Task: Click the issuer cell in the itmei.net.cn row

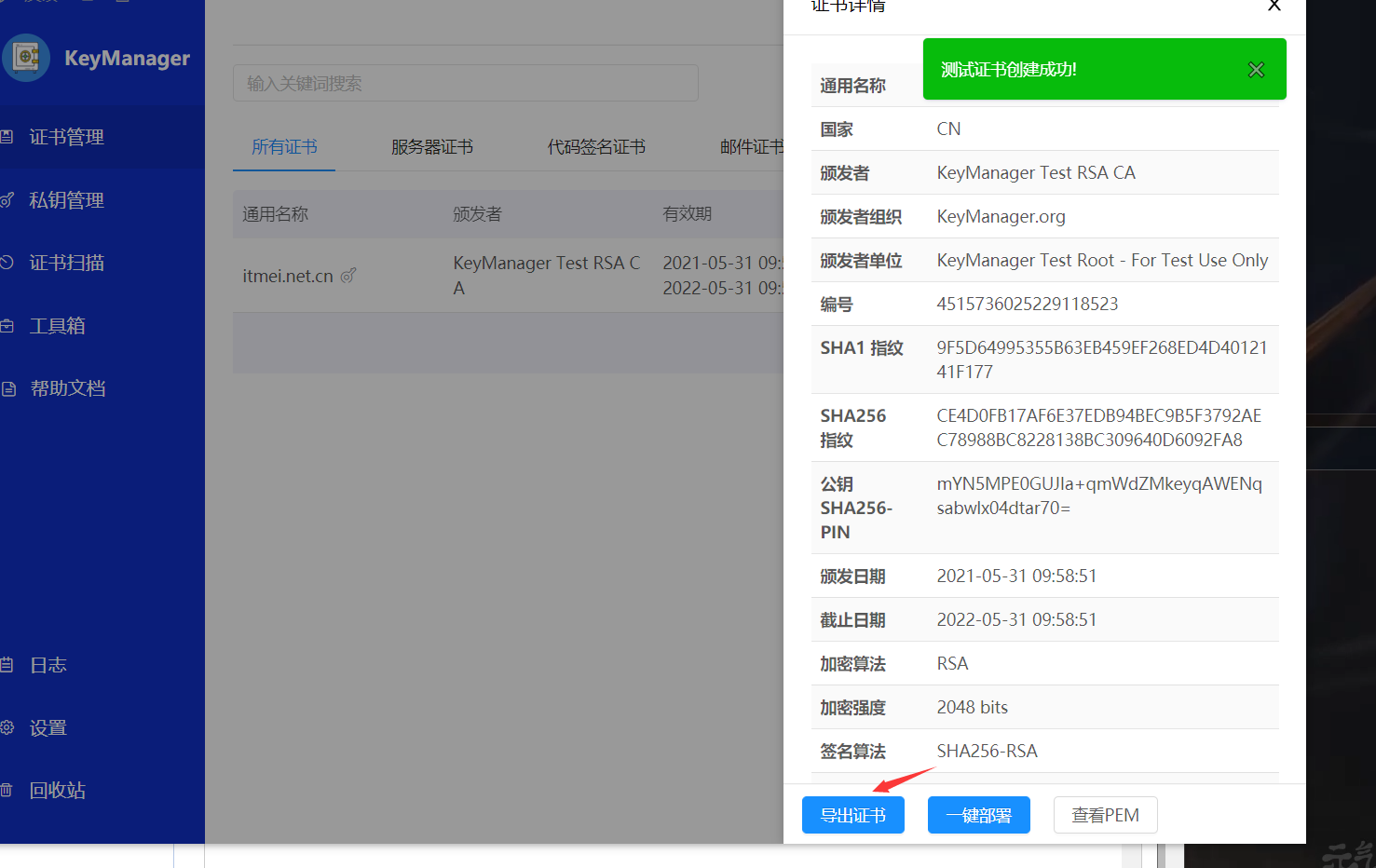Action: pos(547,276)
